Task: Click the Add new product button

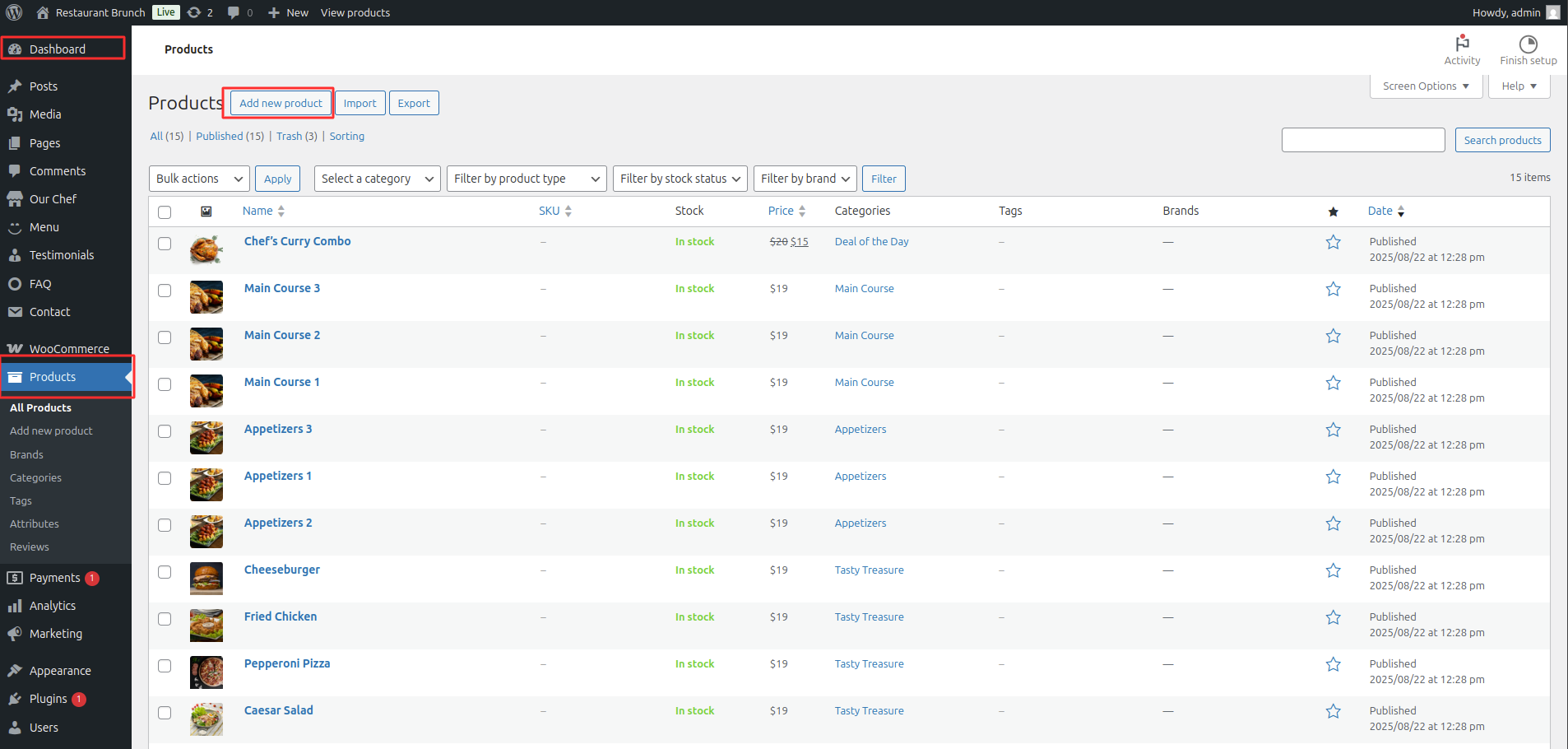Action: coord(281,103)
